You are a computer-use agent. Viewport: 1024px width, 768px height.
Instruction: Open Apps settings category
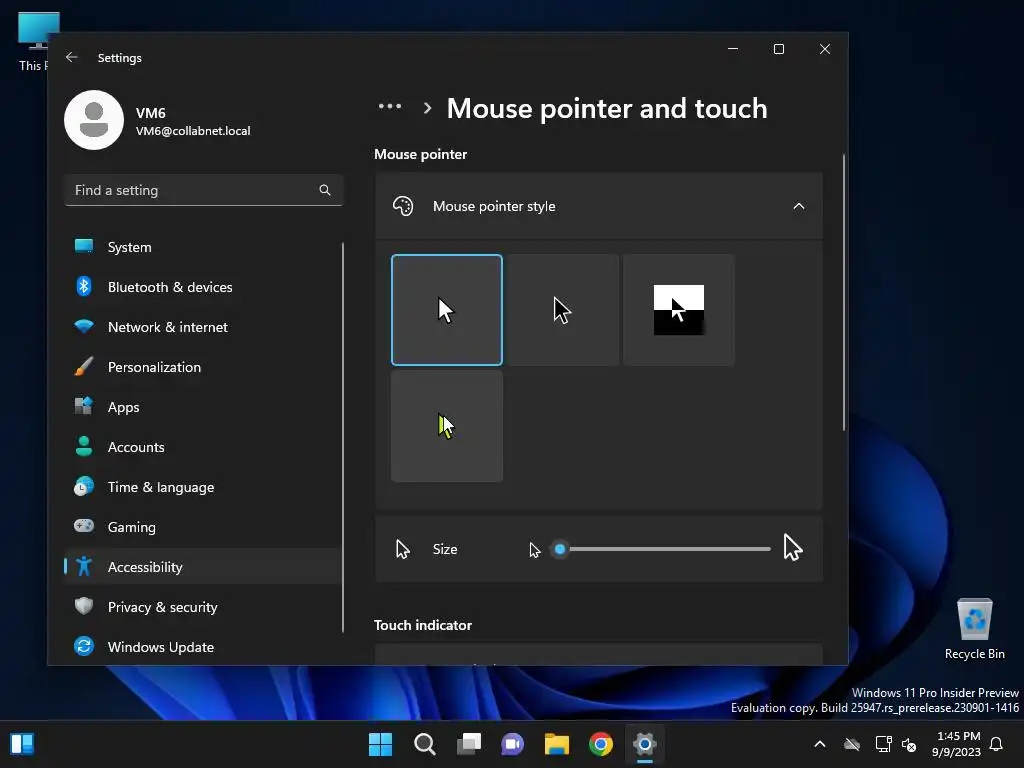(203, 407)
